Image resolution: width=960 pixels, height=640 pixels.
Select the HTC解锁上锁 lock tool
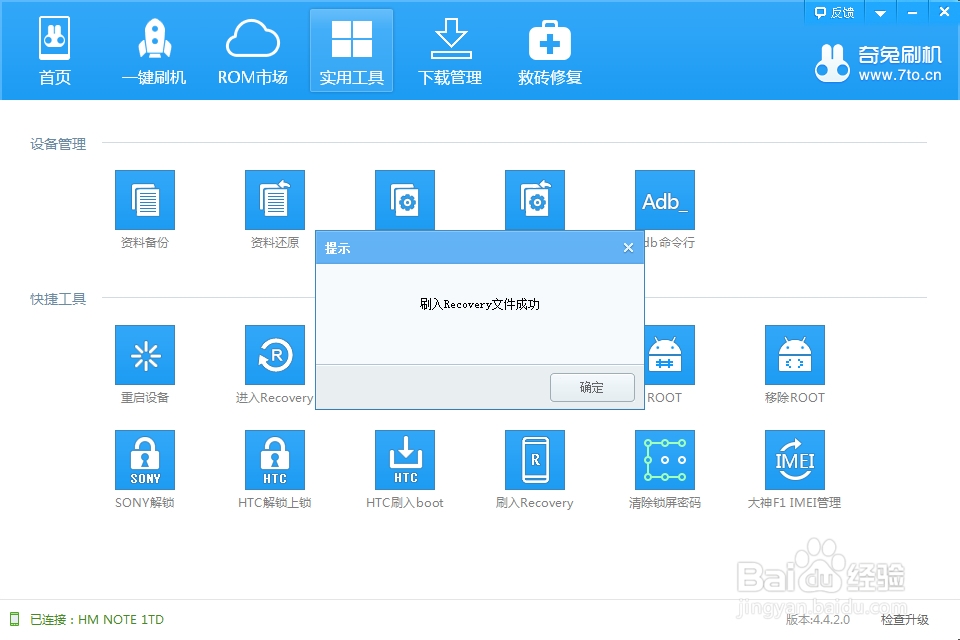(x=275, y=460)
